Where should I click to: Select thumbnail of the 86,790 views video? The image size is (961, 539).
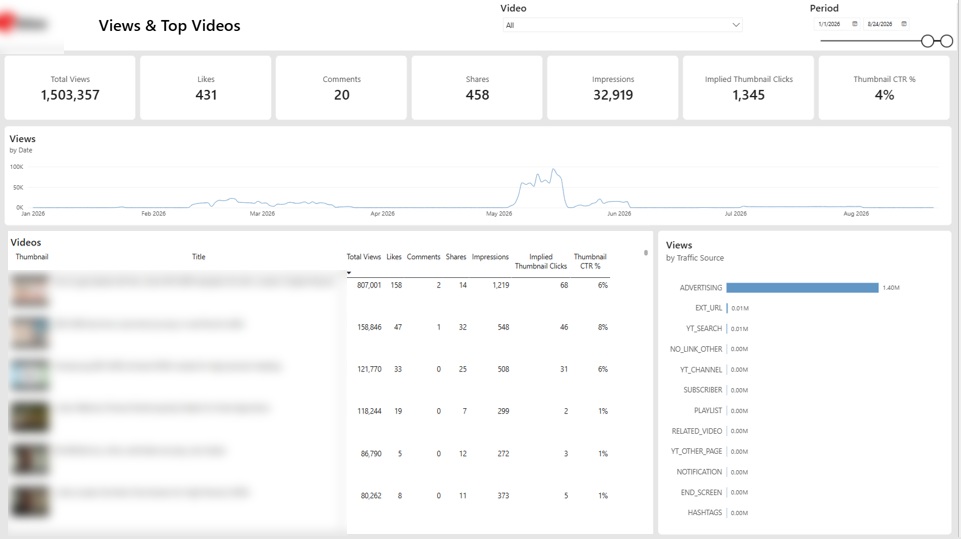point(29,459)
